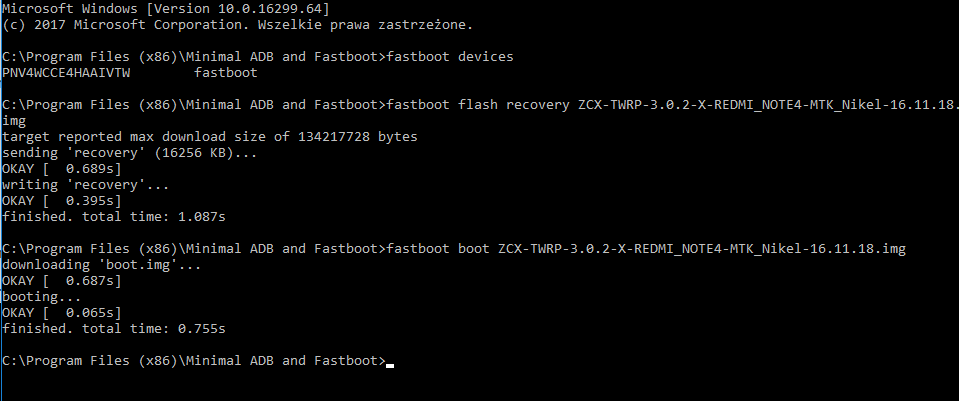
Task: Click the OKAY 0.395s result line
Action: [62, 200]
